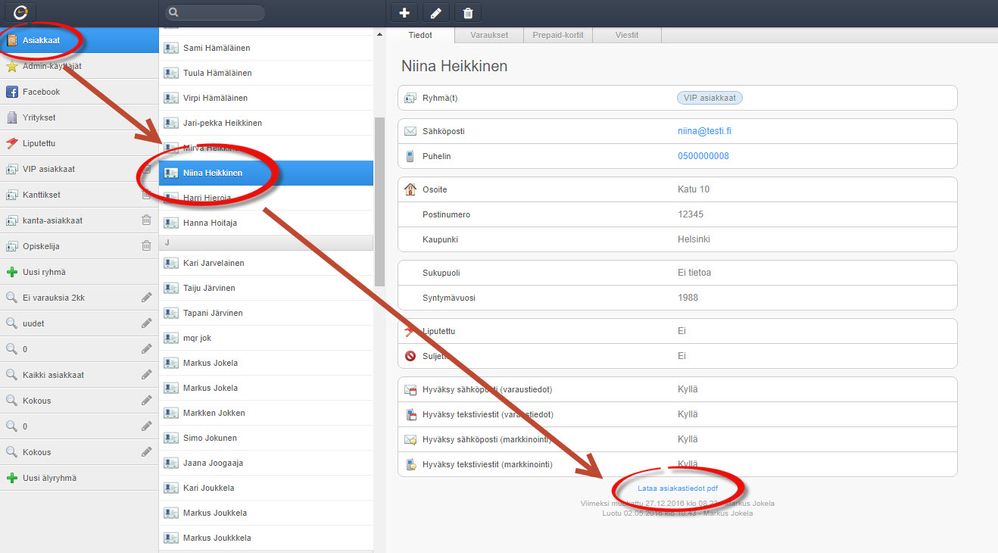The width and height of the screenshot is (998, 553).
Task: Select customer Sami Hämäläinen
Action: [x=266, y=48]
